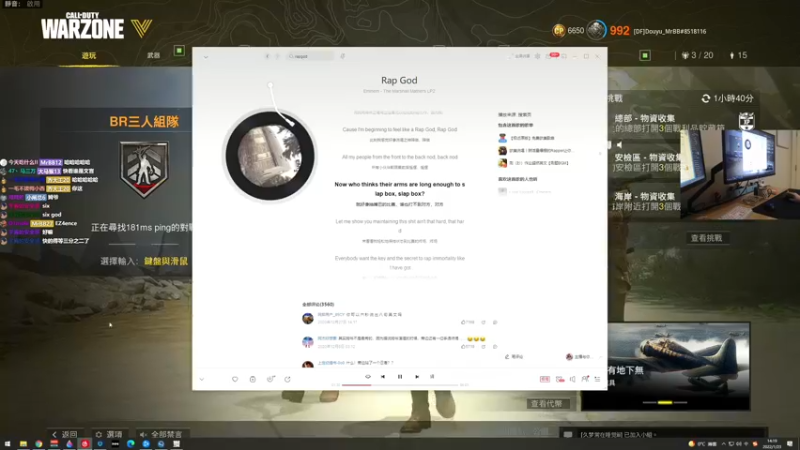Click the song playback progress bar
800x450 pixels.
[x=399, y=385]
